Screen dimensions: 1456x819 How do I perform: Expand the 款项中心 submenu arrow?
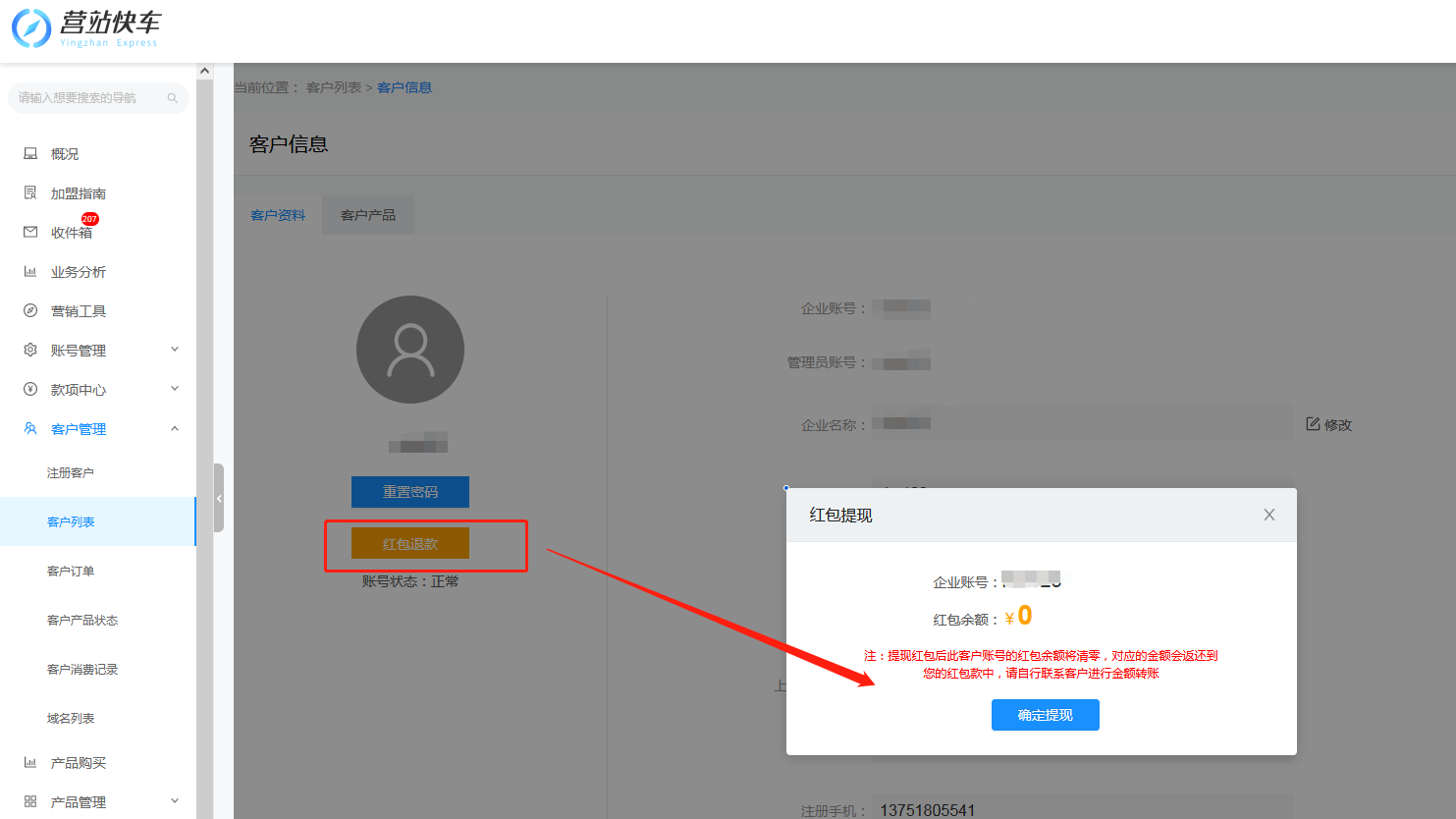175,389
